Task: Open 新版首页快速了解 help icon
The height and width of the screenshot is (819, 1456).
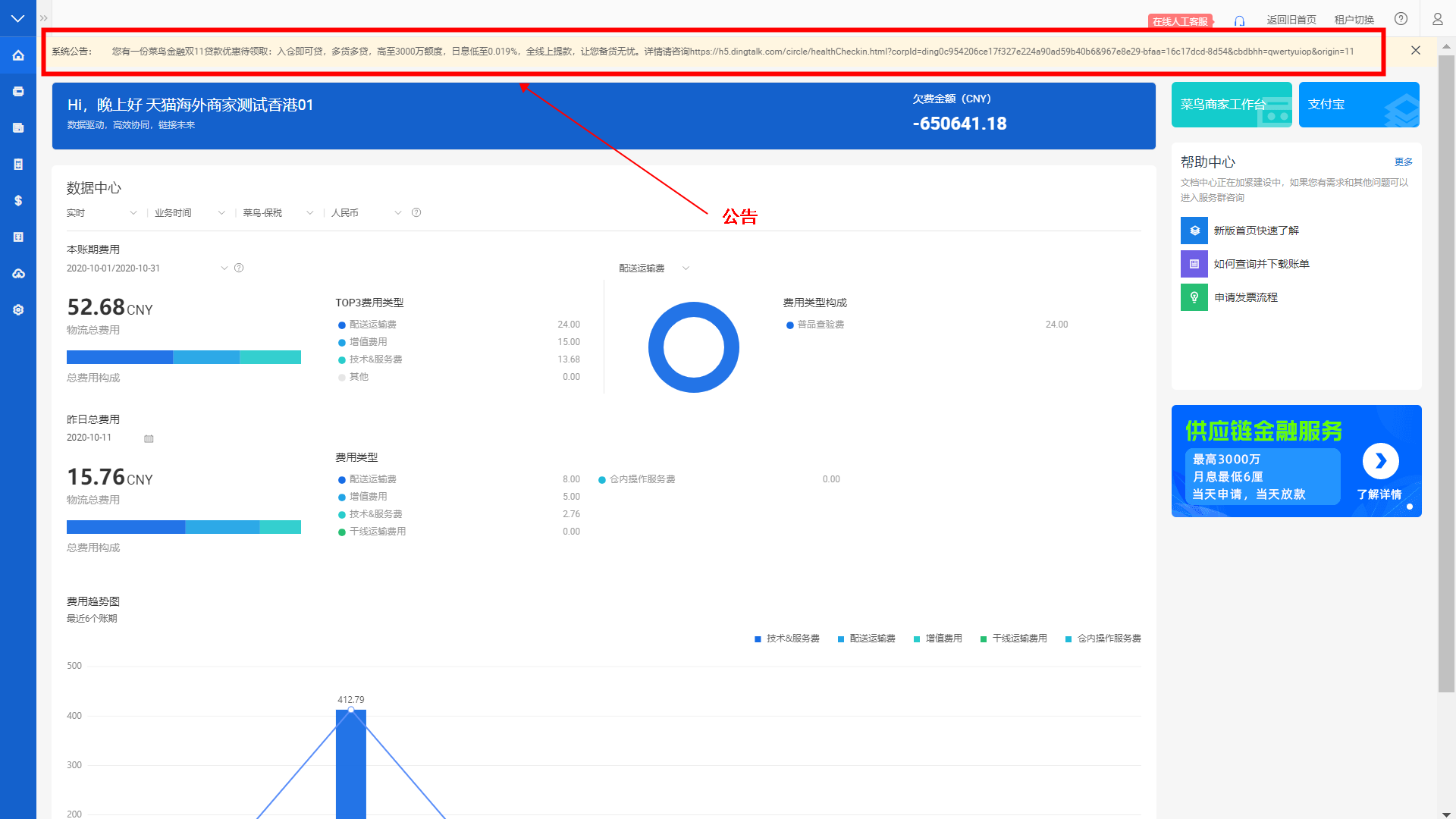Action: (1194, 231)
